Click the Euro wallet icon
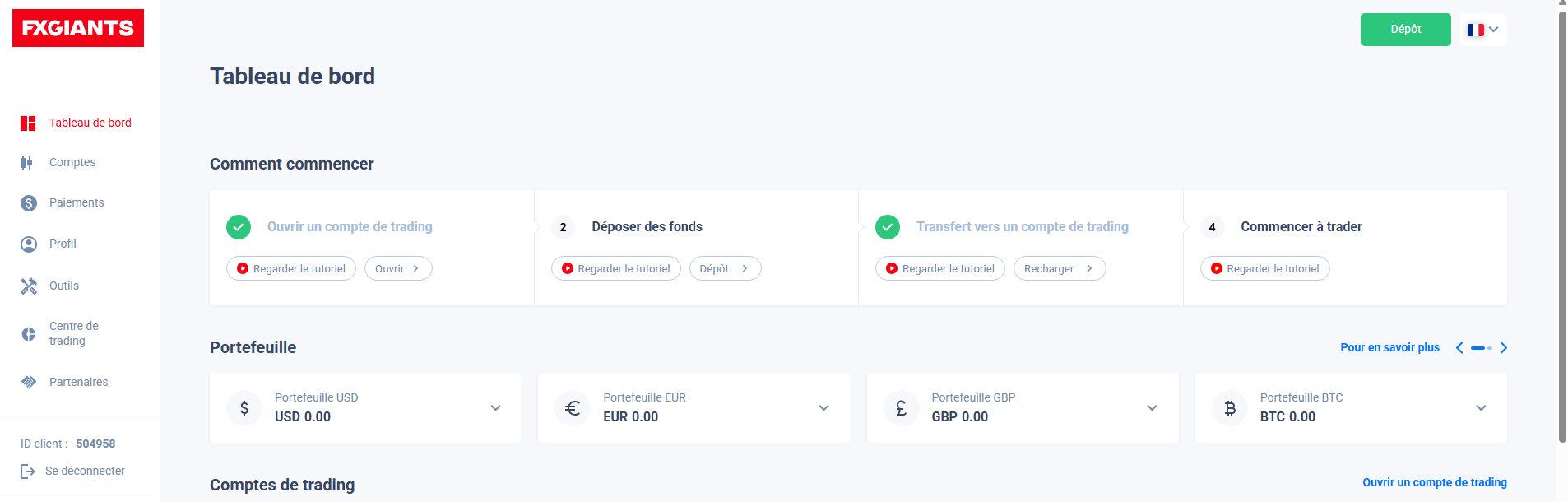The width and height of the screenshot is (1568, 502). [573, 408]
